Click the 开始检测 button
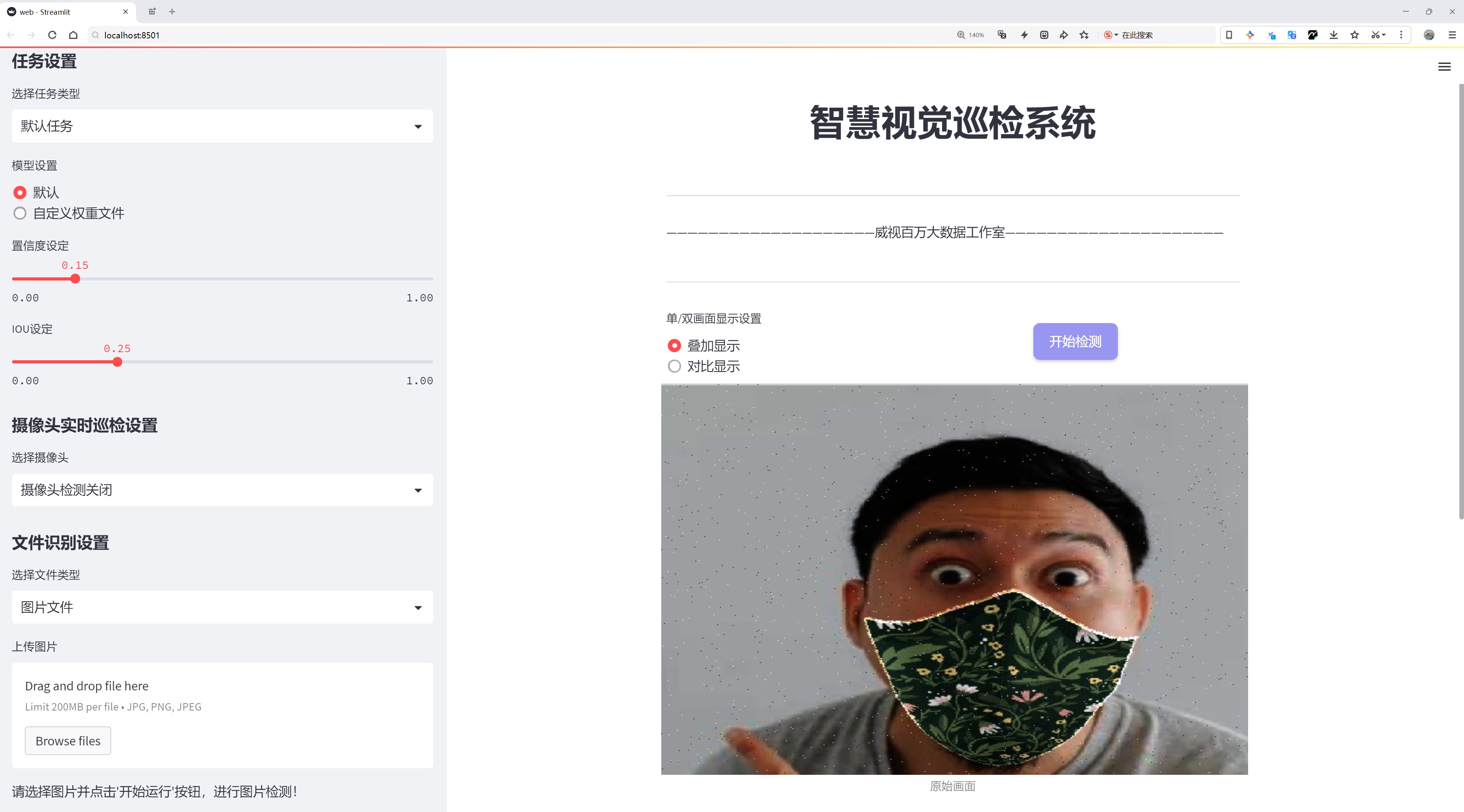Viewport: 1464px width, 812px height. (x=1075, y=341)
